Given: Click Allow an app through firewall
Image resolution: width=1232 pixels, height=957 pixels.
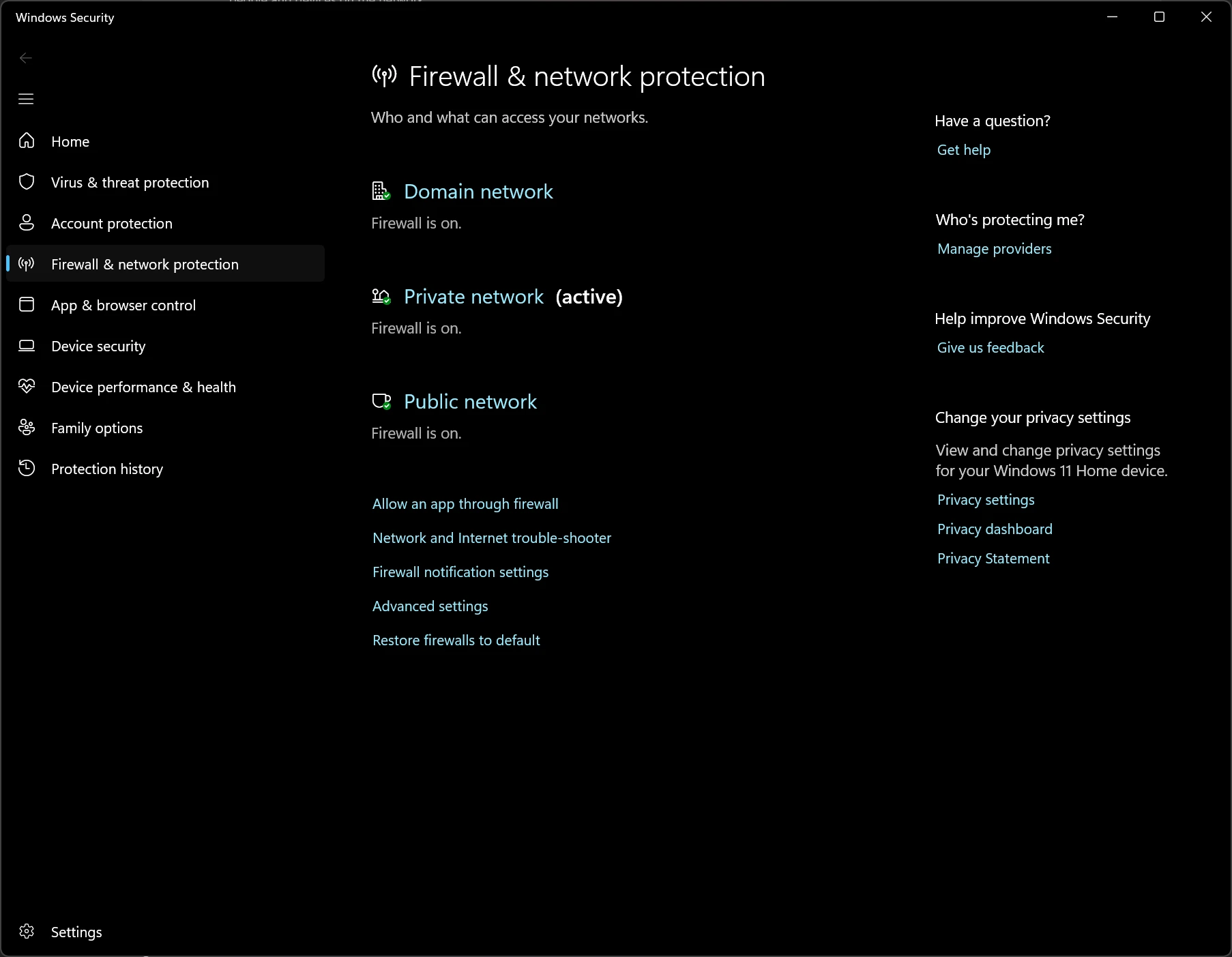Looking at the screenshot, I should [x=465, y=504].
